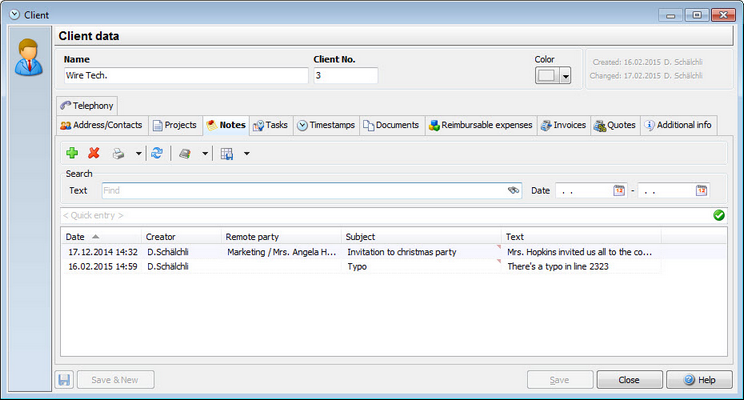Open the Timestamps tab
Screen dimensions: 744x400
tap(326, 125)
